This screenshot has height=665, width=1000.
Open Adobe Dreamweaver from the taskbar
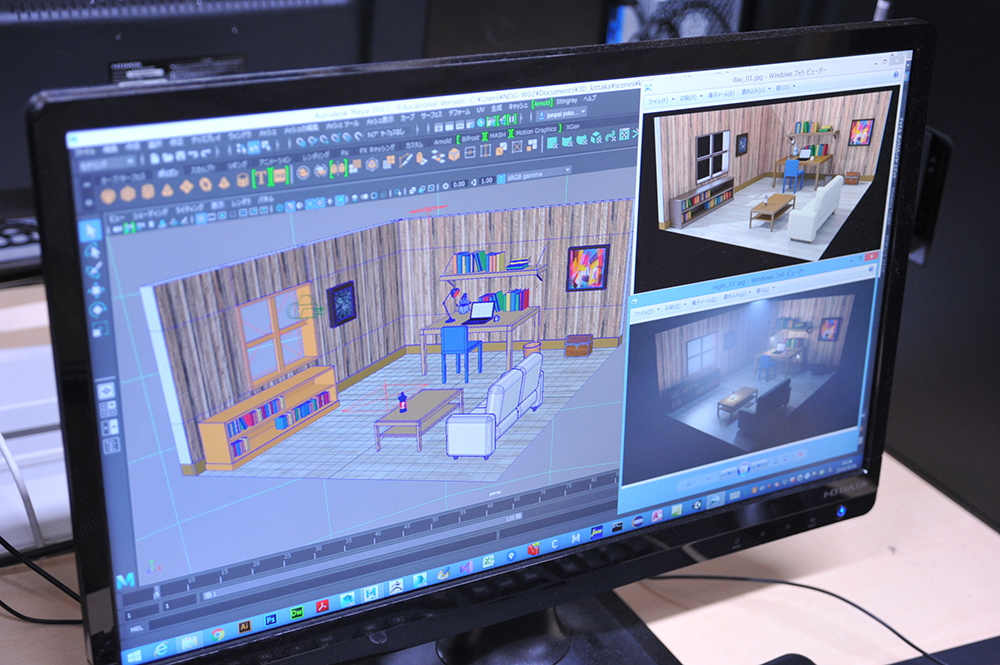click(297, 612)
